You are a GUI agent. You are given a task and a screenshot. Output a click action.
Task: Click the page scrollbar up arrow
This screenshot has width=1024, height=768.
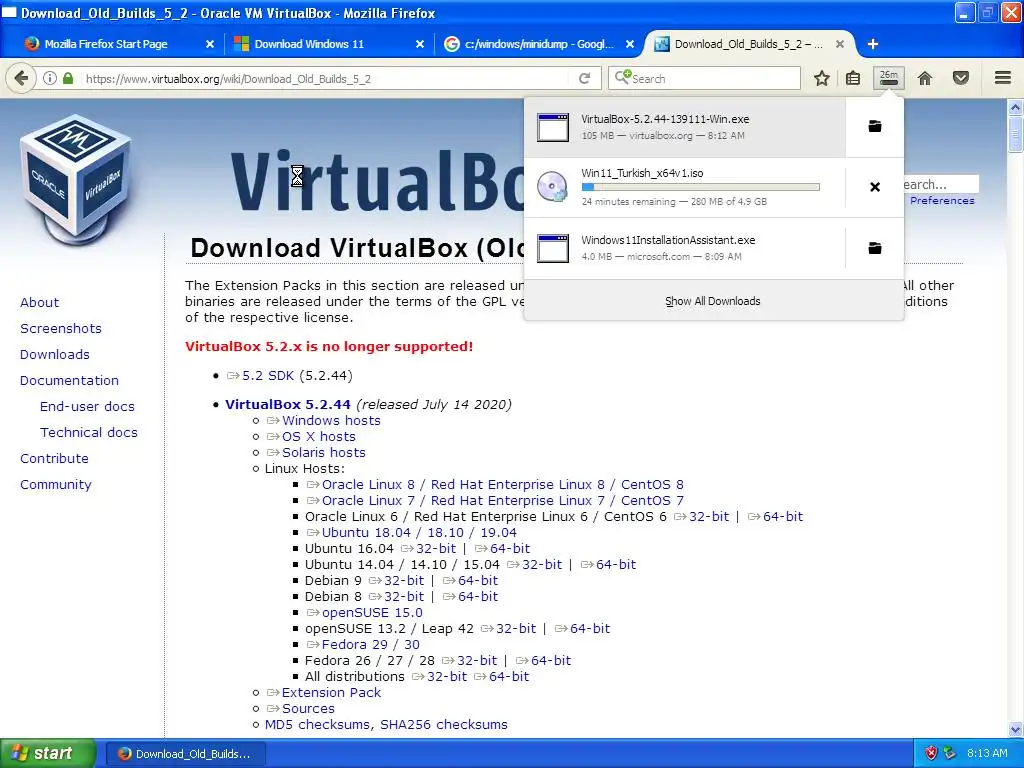[x=1015, y=106]
